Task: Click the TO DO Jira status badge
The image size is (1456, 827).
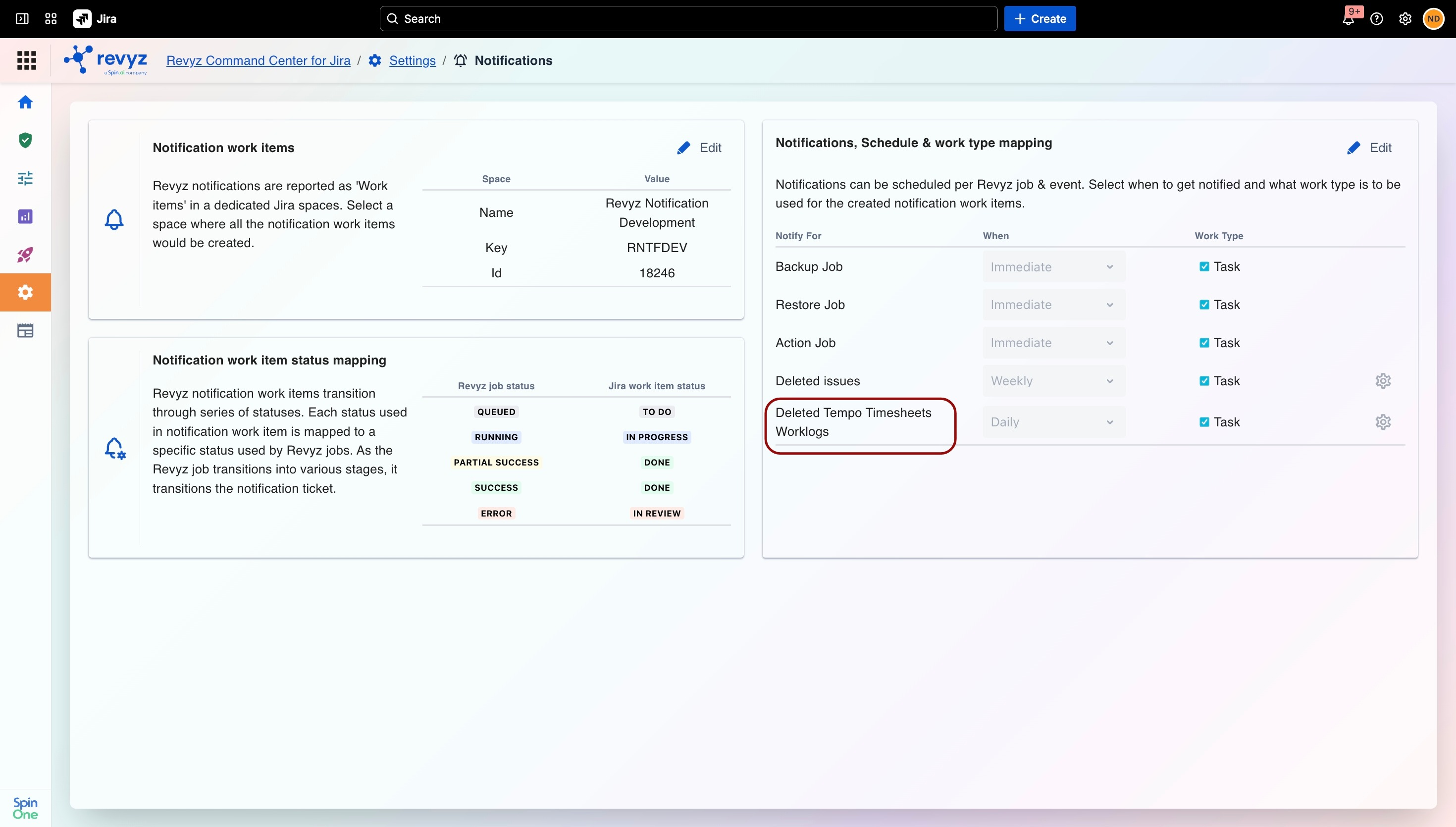Action: [657, 412]
